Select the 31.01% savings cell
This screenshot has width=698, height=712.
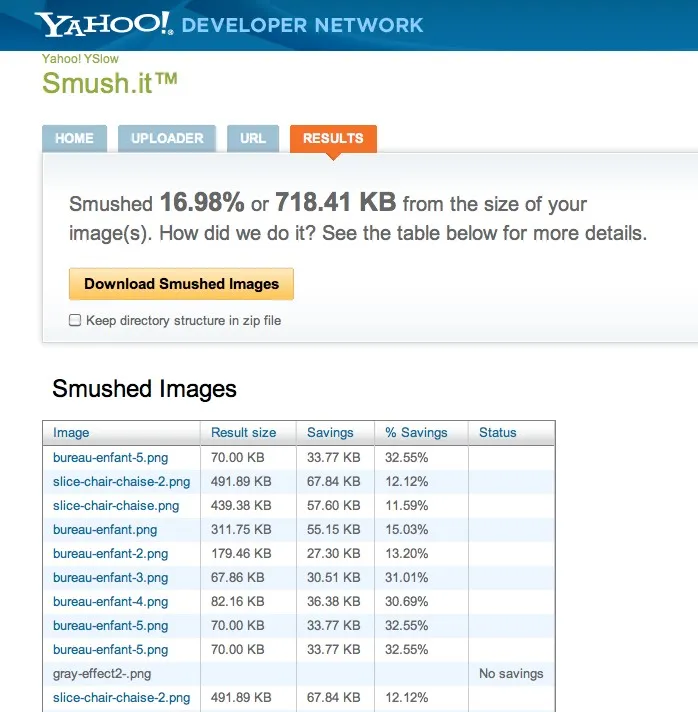click(407, 578)
